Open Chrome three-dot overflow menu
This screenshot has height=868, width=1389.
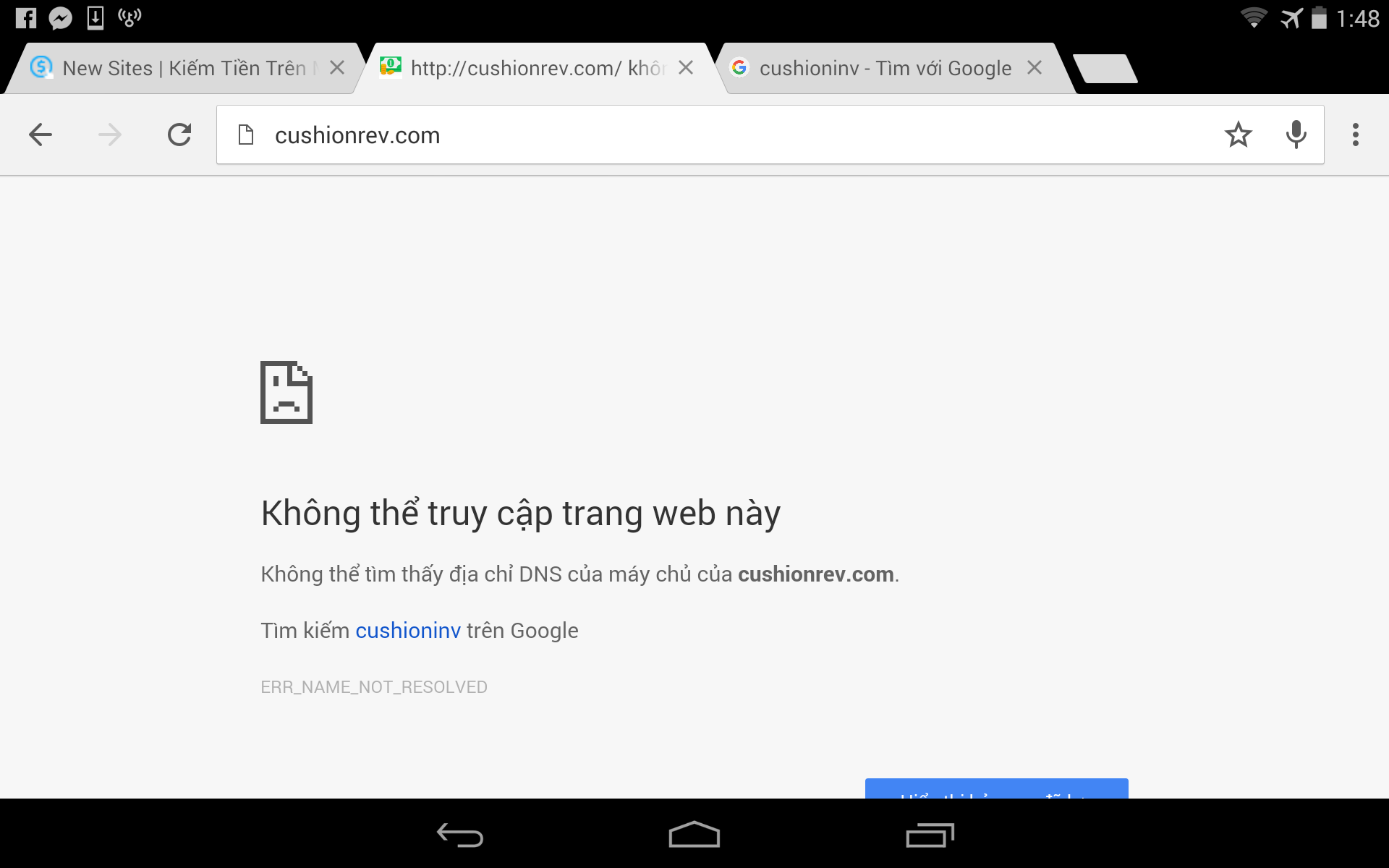1356,135
